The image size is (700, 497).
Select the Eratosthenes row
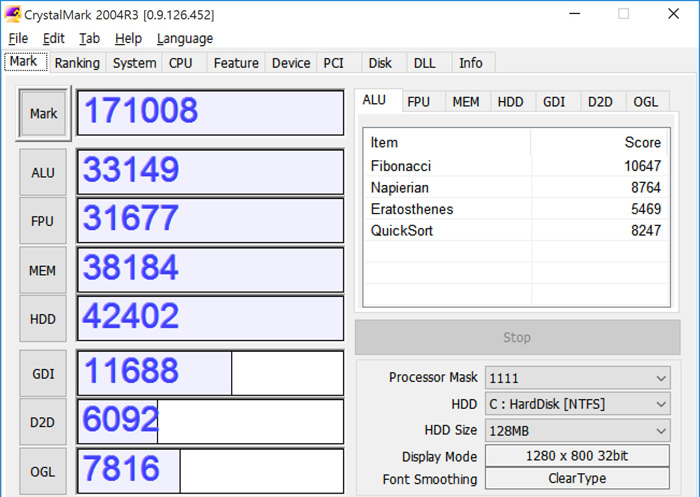point(516,209)
